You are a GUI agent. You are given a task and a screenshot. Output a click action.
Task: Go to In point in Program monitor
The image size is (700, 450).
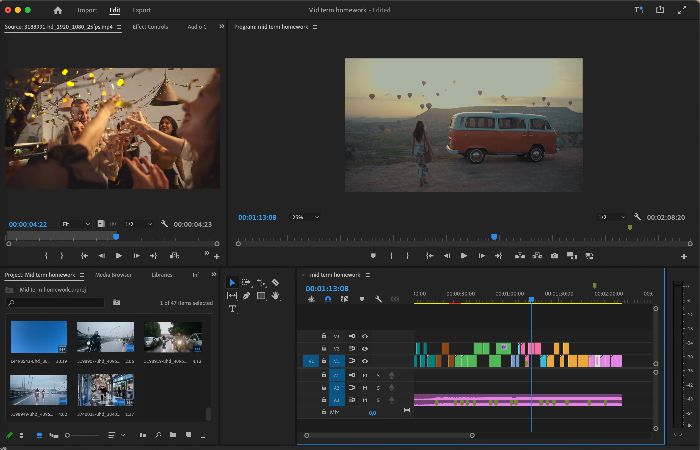(429, 256)
